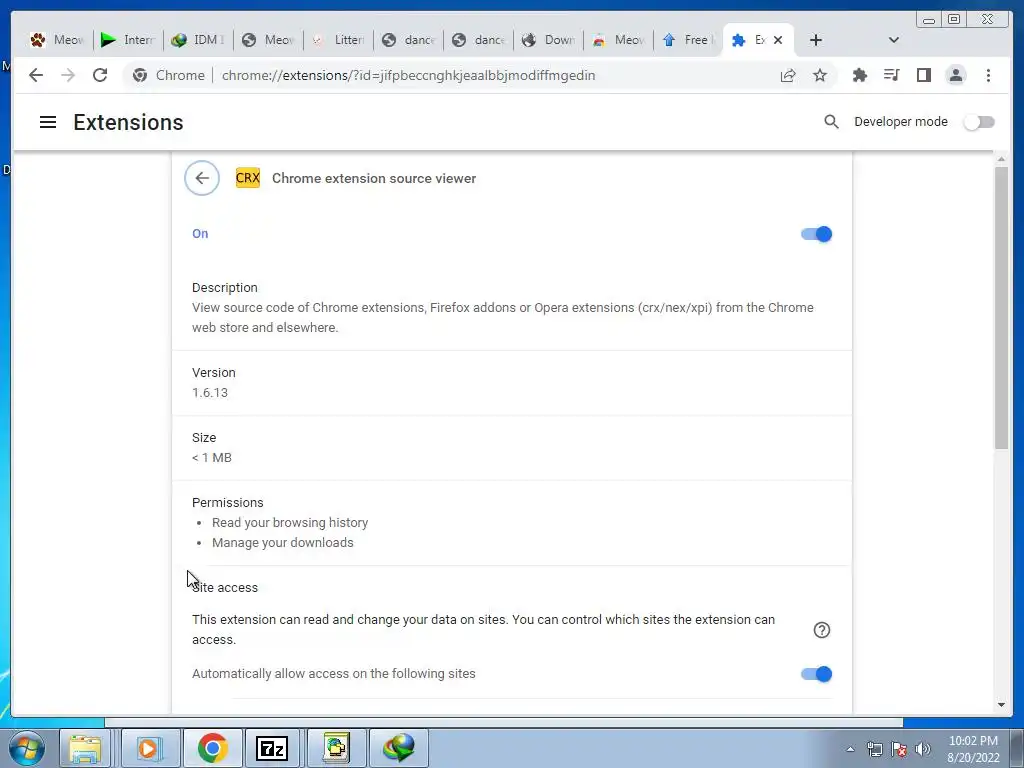Click the Show desktop strip in taskbar
This screenshot has height=768, width=1024.
coord(1018,748)
